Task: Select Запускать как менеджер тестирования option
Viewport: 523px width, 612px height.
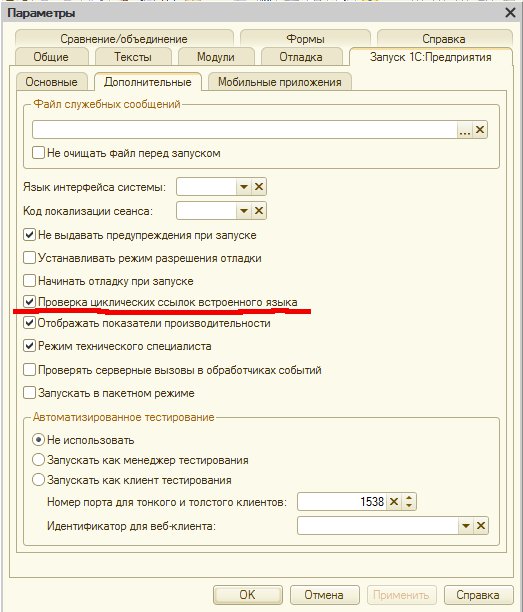Action: pos(38,459)
